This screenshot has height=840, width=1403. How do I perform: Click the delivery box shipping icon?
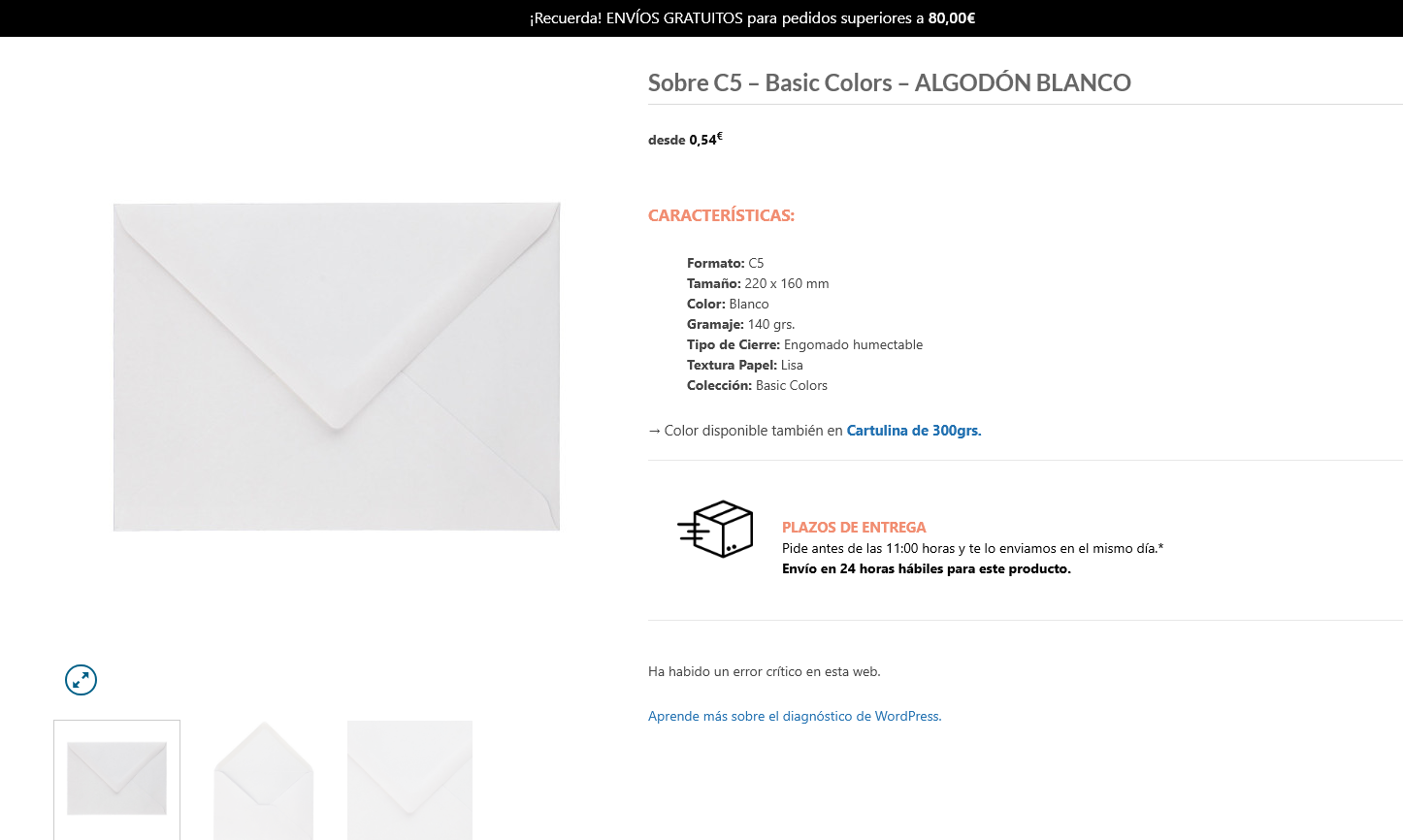point(716,529)
